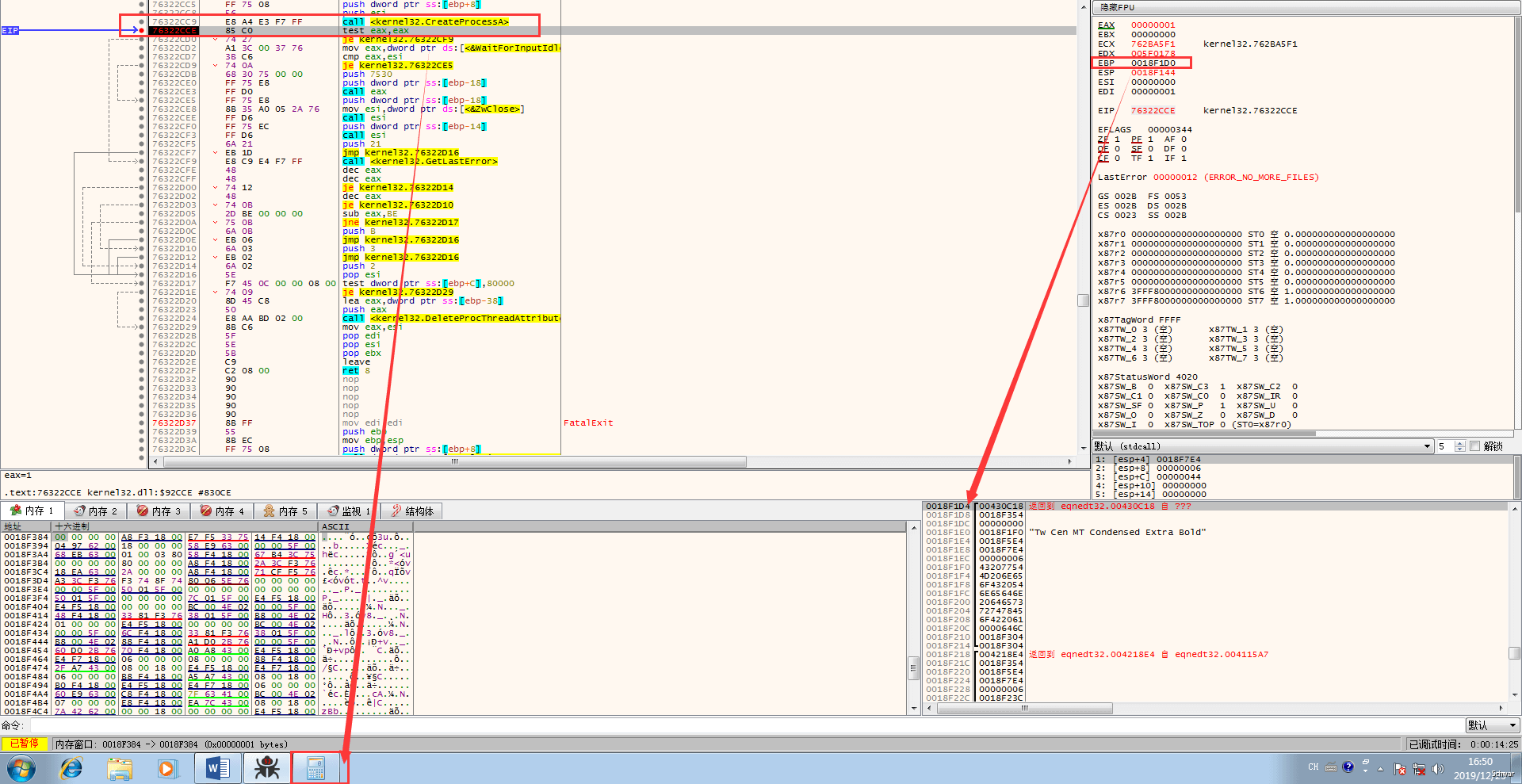Click the help question mark tray icon
Screen dimensions: 1522x784
[x=1348, y=767]
